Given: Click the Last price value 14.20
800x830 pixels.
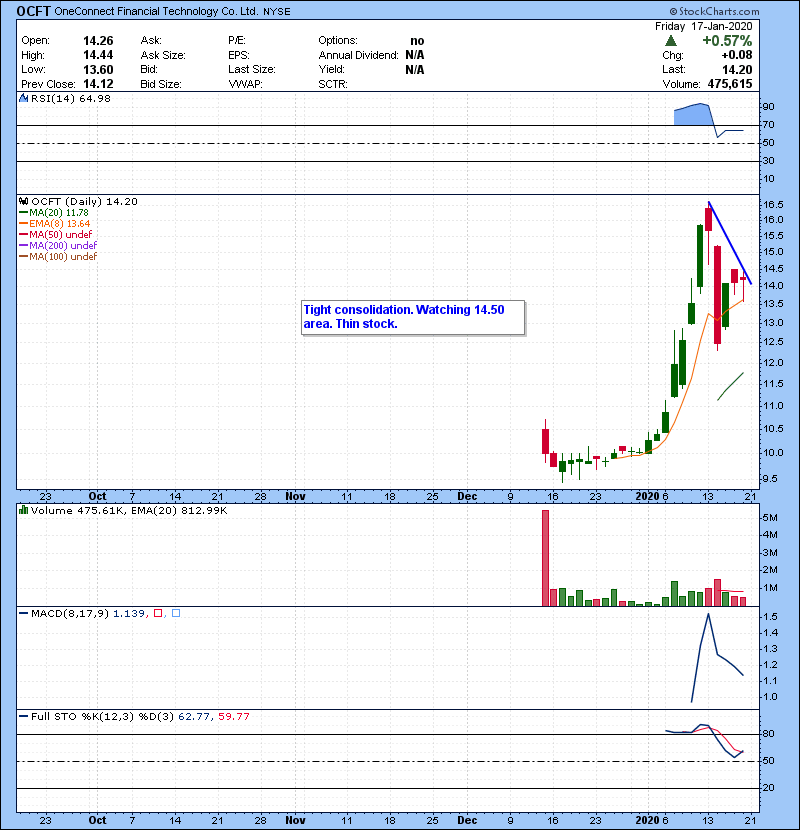Looking at the screenshot, I should click(x=737, y=70).
